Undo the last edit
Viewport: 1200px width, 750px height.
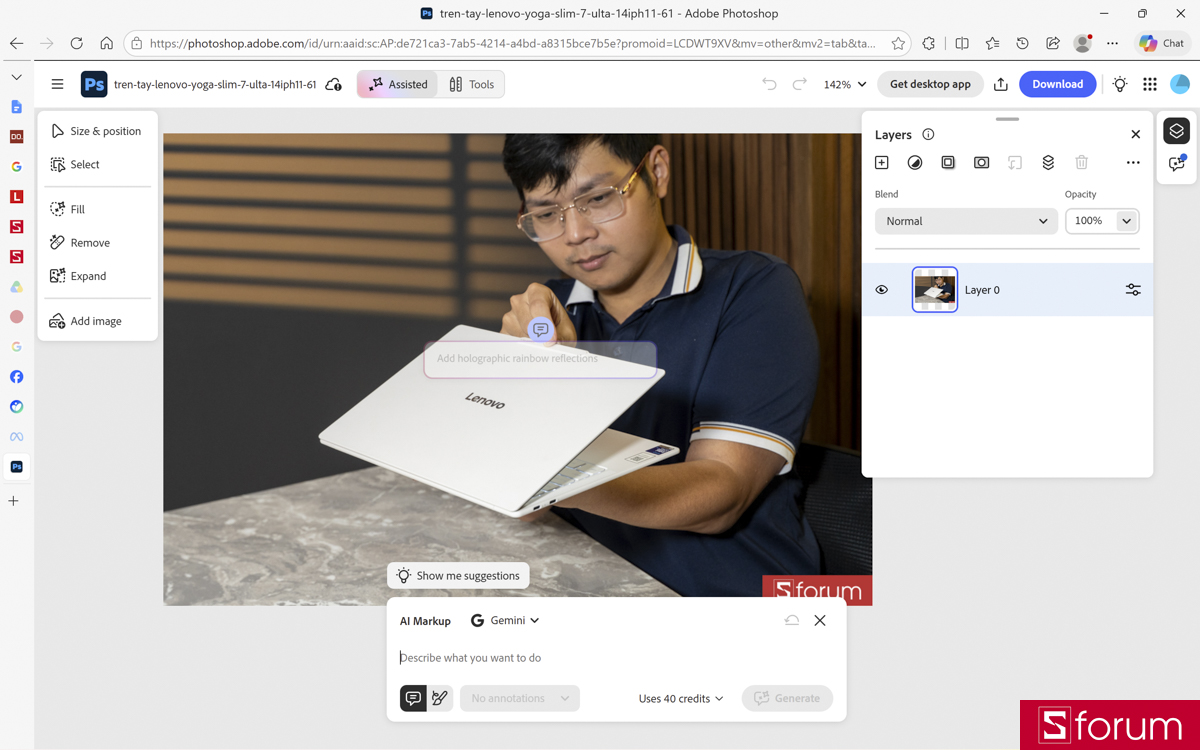tap(769, 84)
